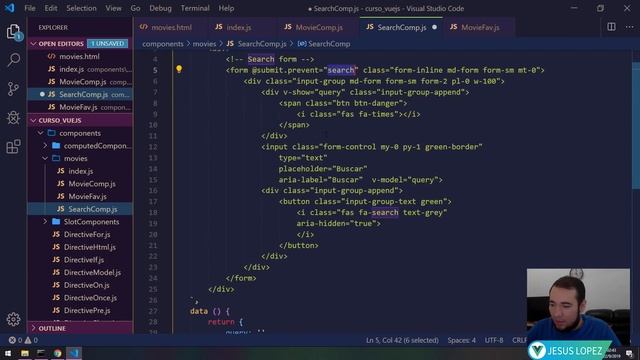Image resolution: width=640 pixels, height=360 pixels.
Task: Click the 1 UNSAVED badge
Action: 107,44
